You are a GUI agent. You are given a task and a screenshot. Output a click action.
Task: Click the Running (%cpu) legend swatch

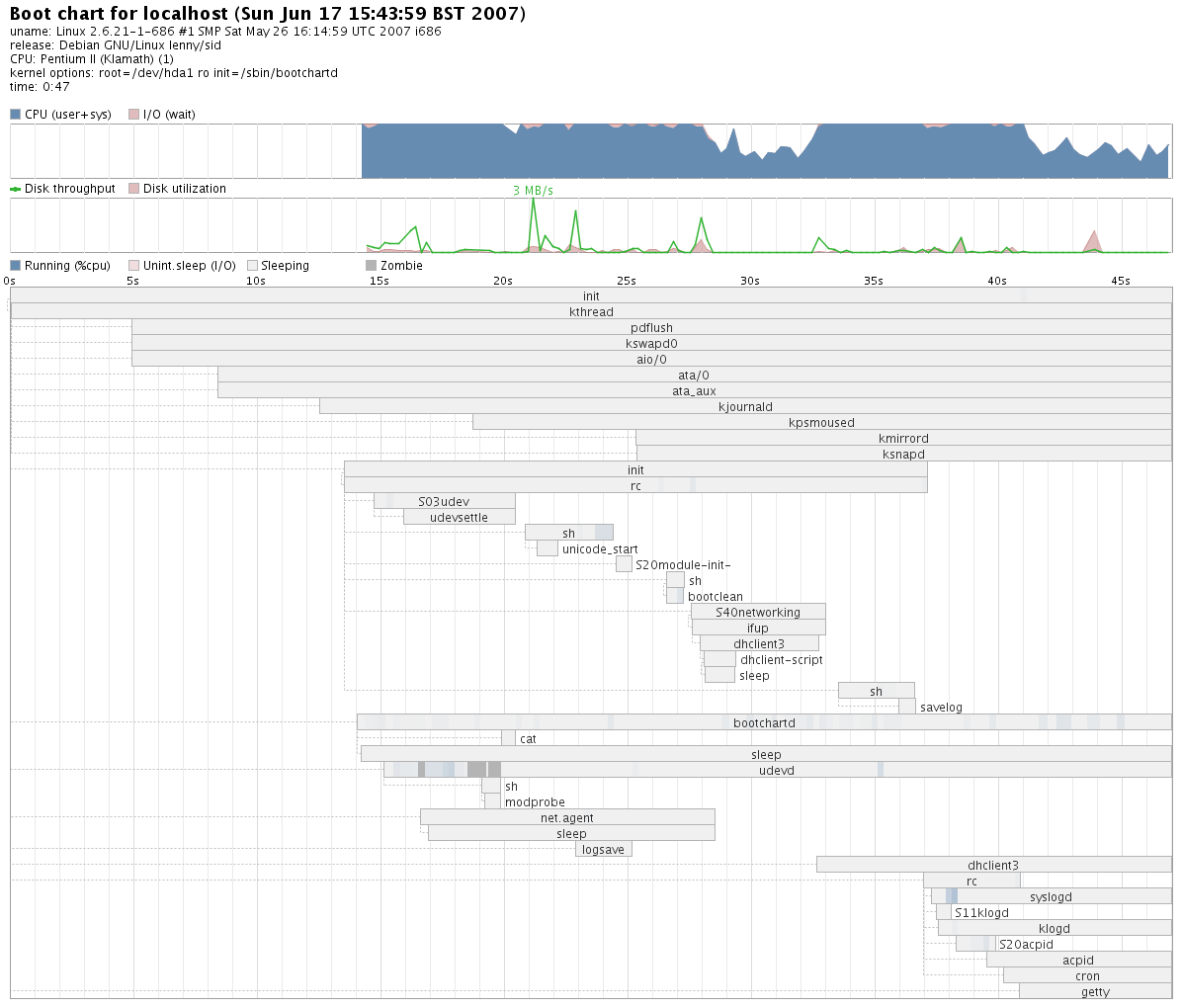tap(15, 266)
